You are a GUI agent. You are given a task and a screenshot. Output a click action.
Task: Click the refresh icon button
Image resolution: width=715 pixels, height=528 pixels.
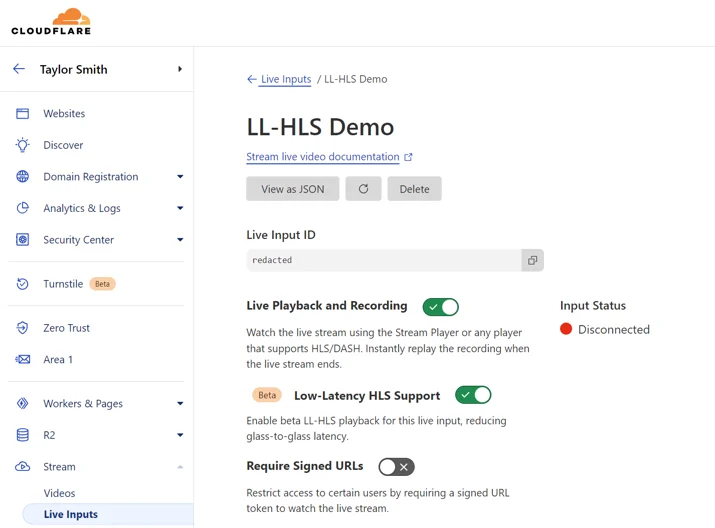[363, 189]
